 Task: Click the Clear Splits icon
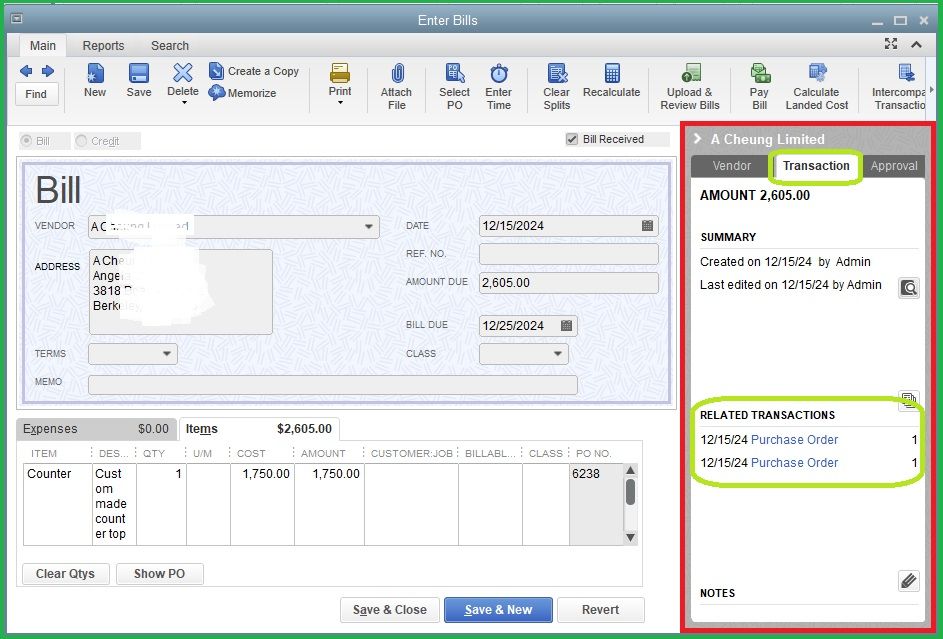click(x=557, y=73)
